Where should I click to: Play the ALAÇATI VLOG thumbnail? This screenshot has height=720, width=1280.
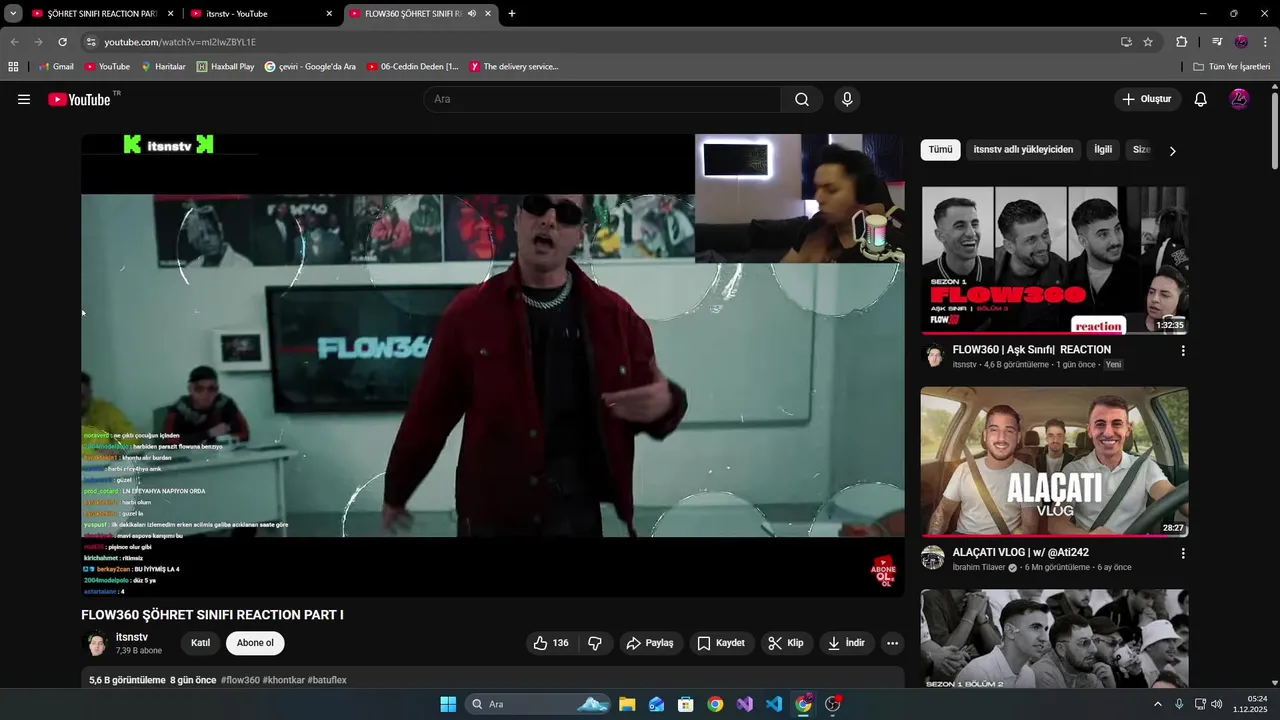pyautogui.click(x=1054, y=462)
